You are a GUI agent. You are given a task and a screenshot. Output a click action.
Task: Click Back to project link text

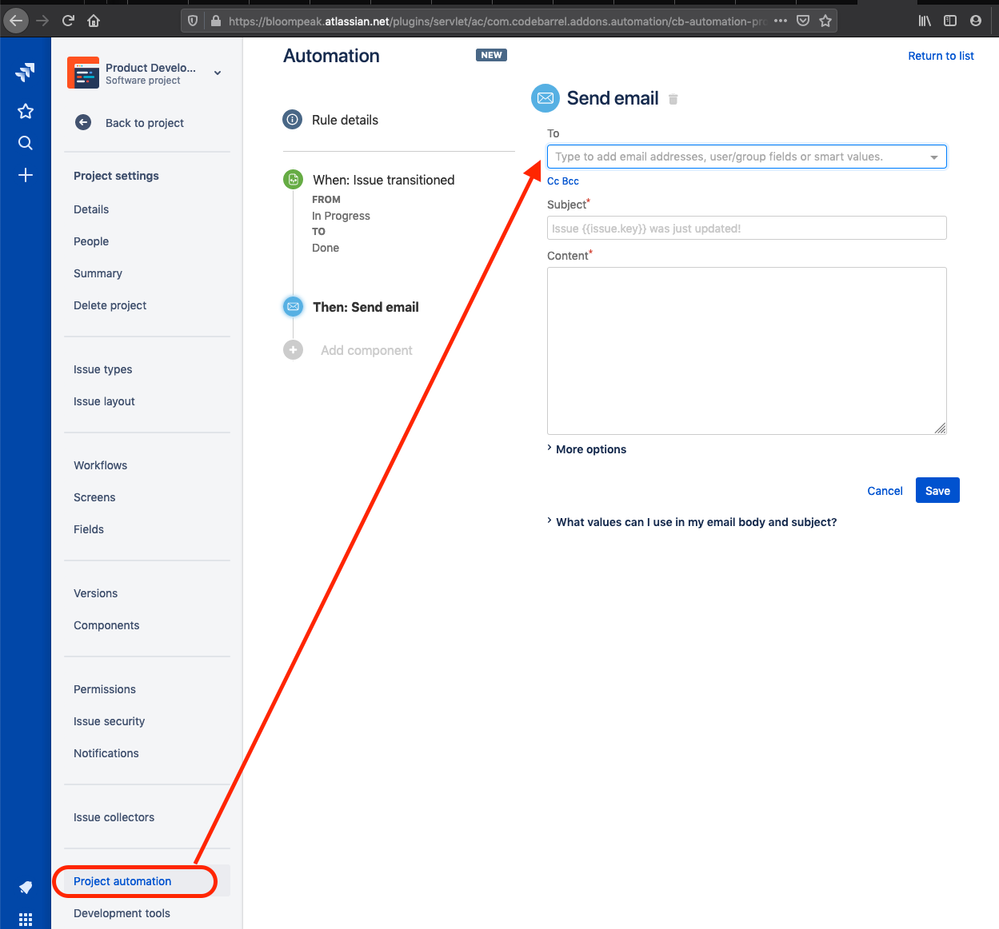tap(145, 123)
